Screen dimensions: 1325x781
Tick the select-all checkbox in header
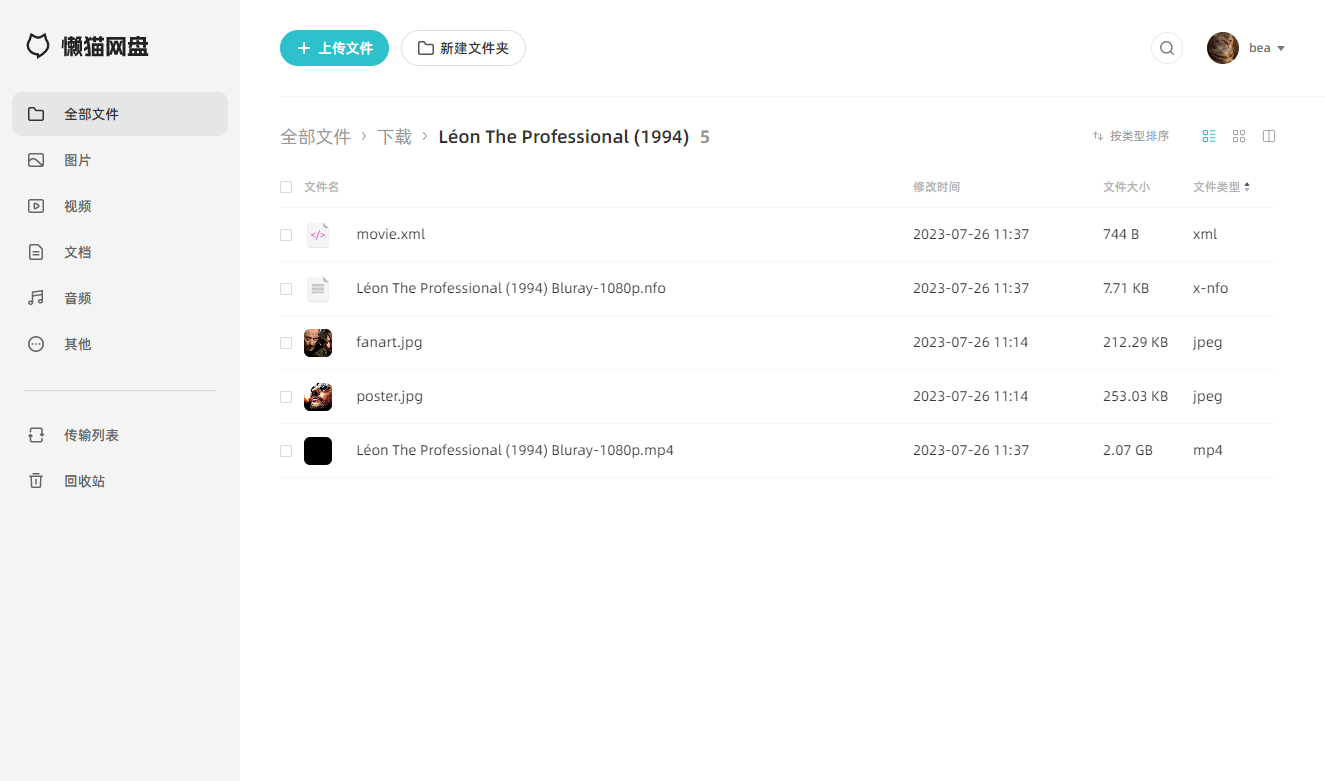(x=286, y=187)
